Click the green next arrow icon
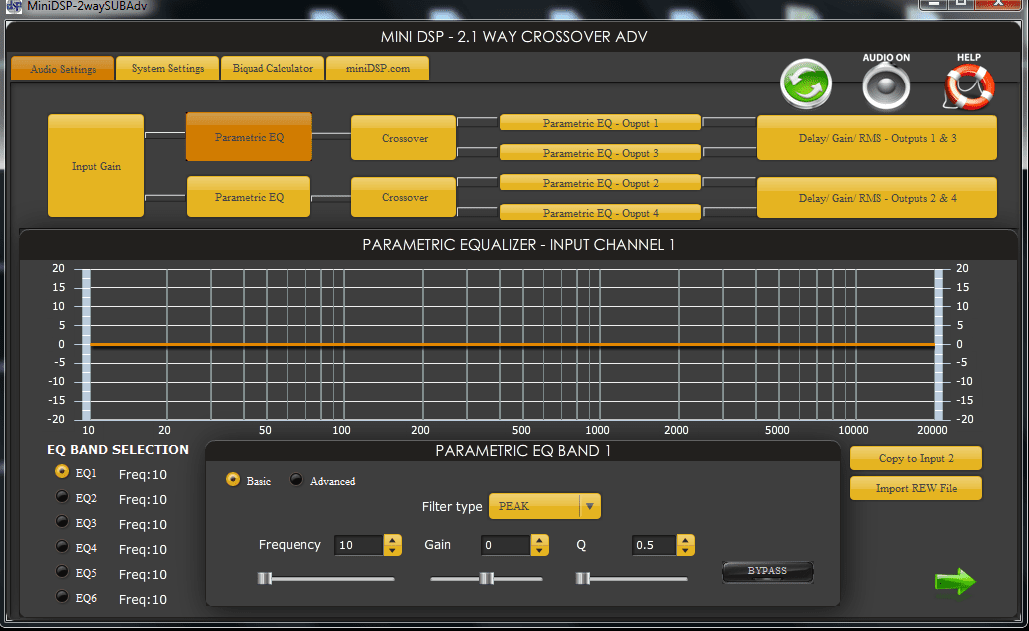This screenshot has width=1029, height=631. coord(955,581)
